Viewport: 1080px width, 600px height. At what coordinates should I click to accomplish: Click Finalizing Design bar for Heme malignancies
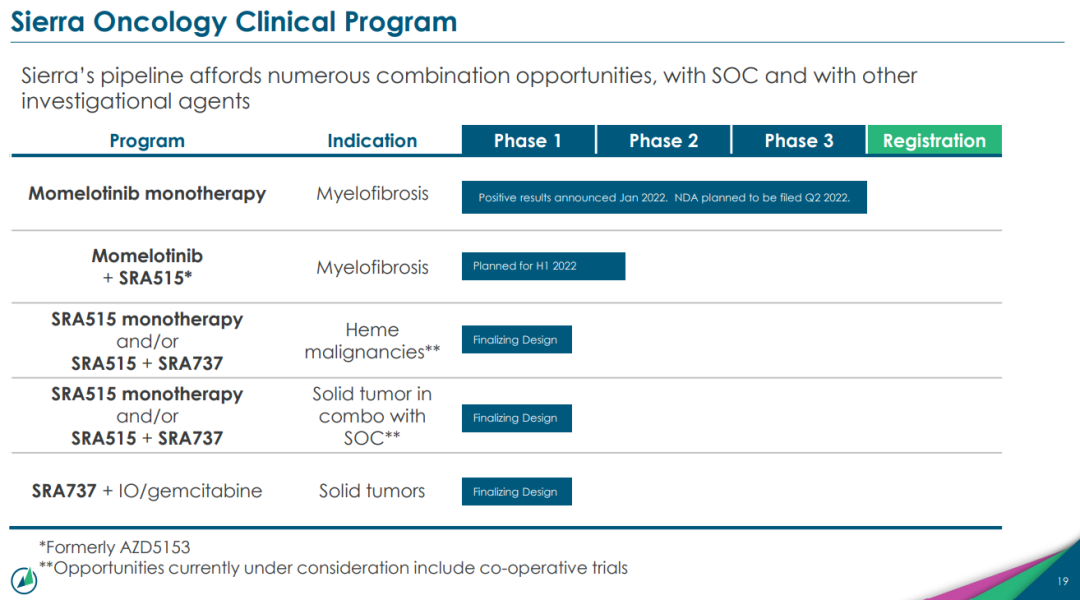[516, 340]
